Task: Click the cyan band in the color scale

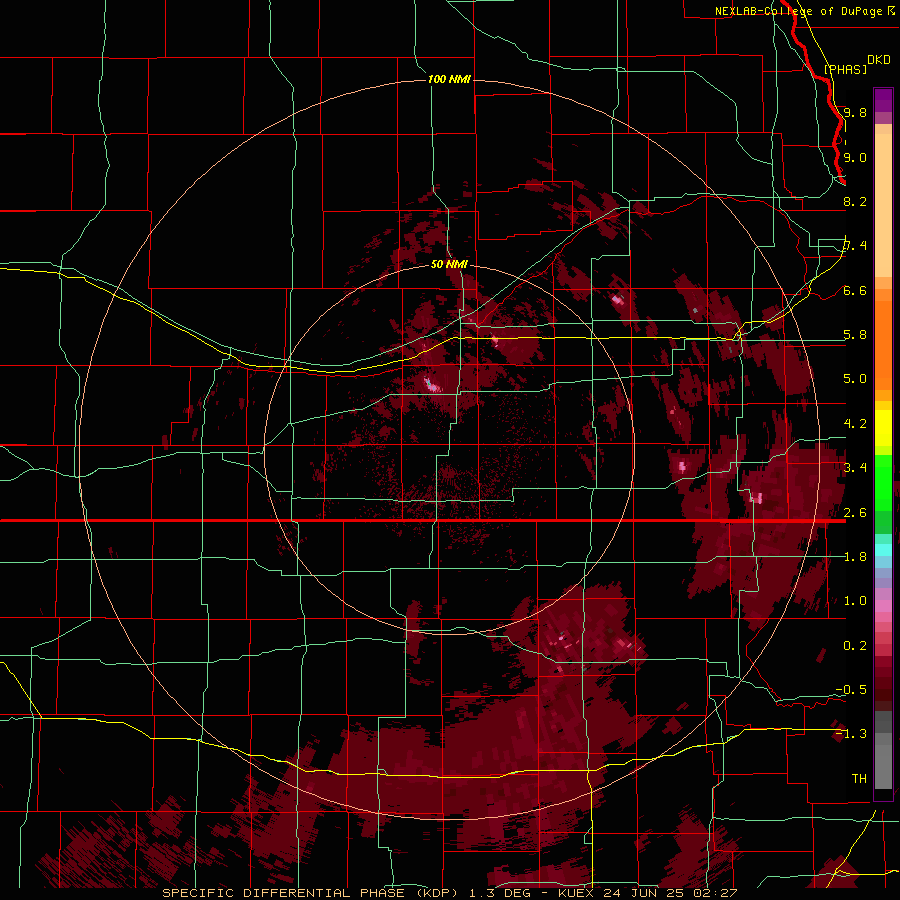Action: (x=883, y=549)
